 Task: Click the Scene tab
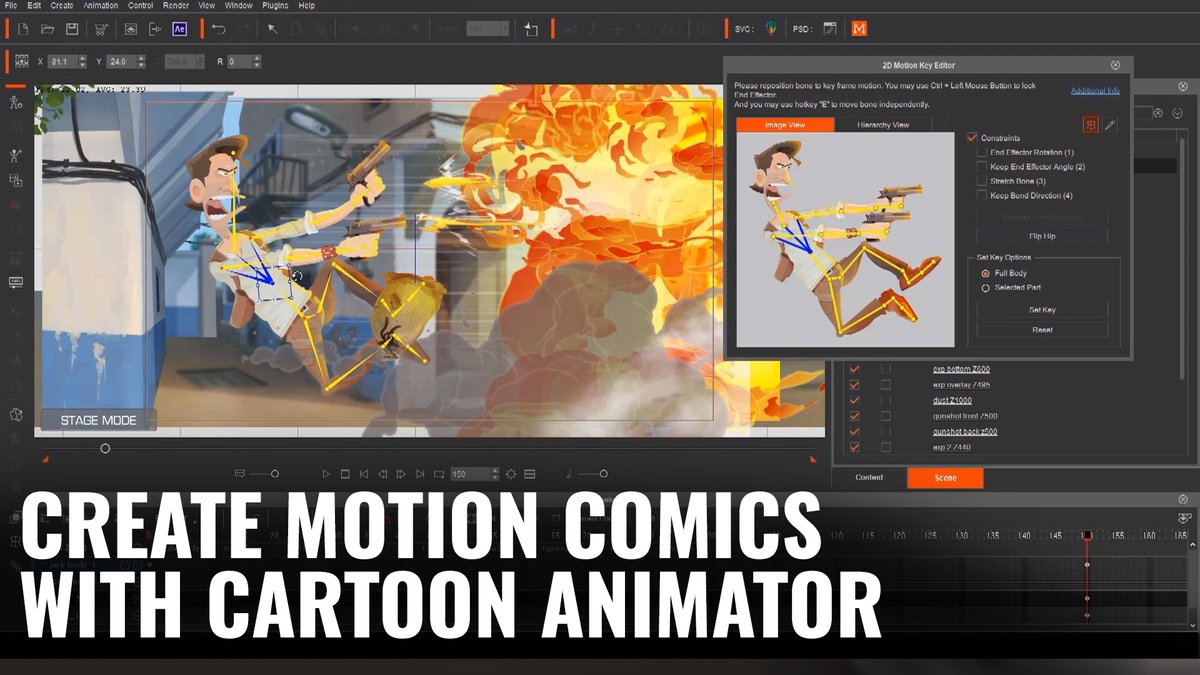coord(945,478)
